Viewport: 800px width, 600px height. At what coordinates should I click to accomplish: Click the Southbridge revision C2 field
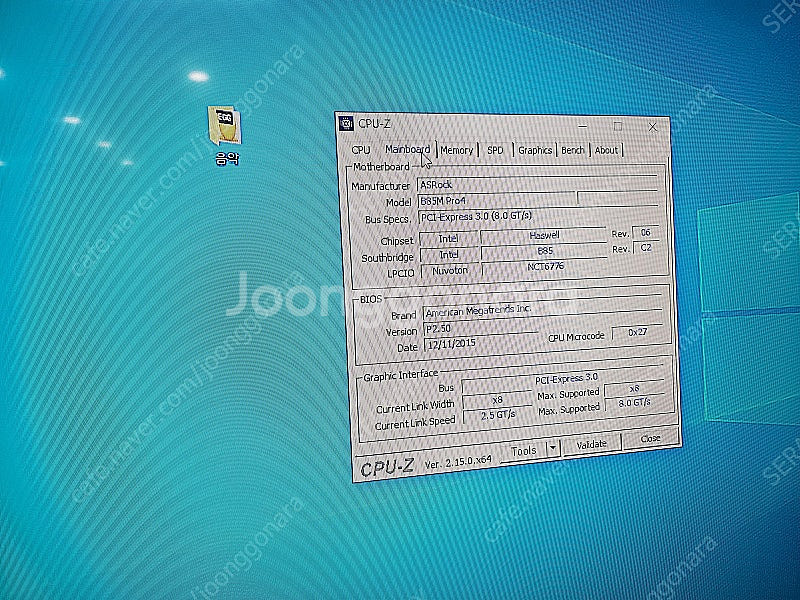point(646,248)
